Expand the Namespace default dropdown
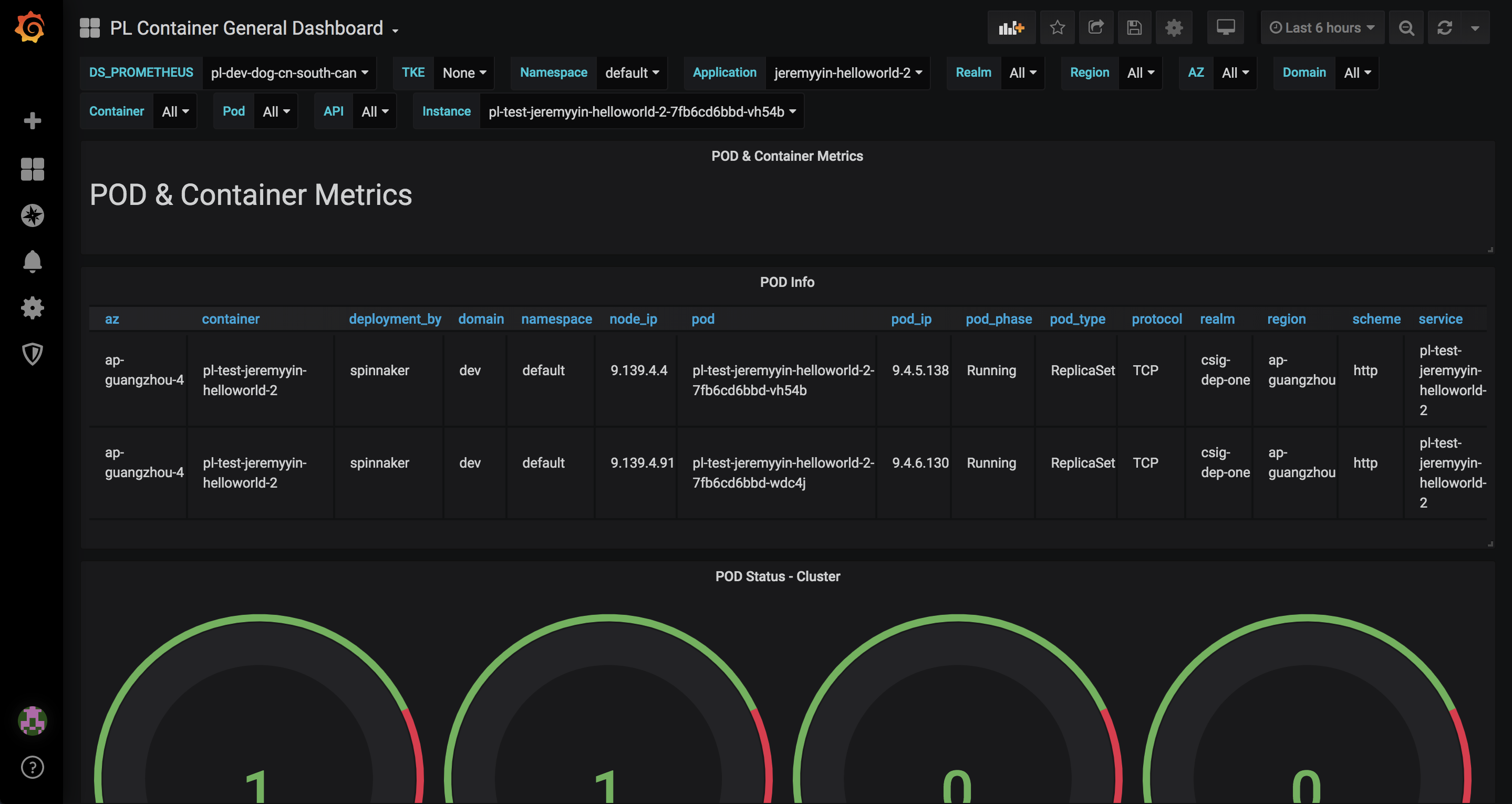 click(631, 73)
